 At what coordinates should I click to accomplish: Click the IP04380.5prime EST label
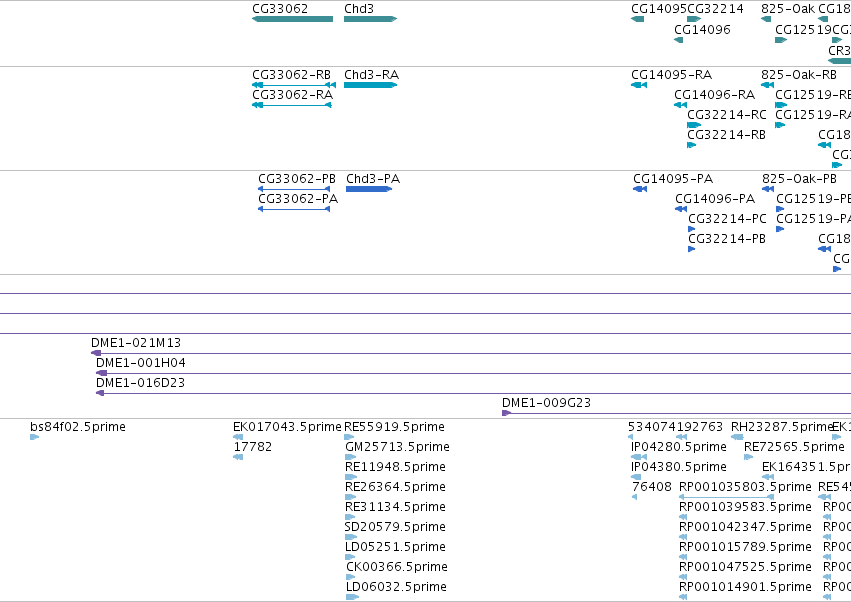point(678,467)
